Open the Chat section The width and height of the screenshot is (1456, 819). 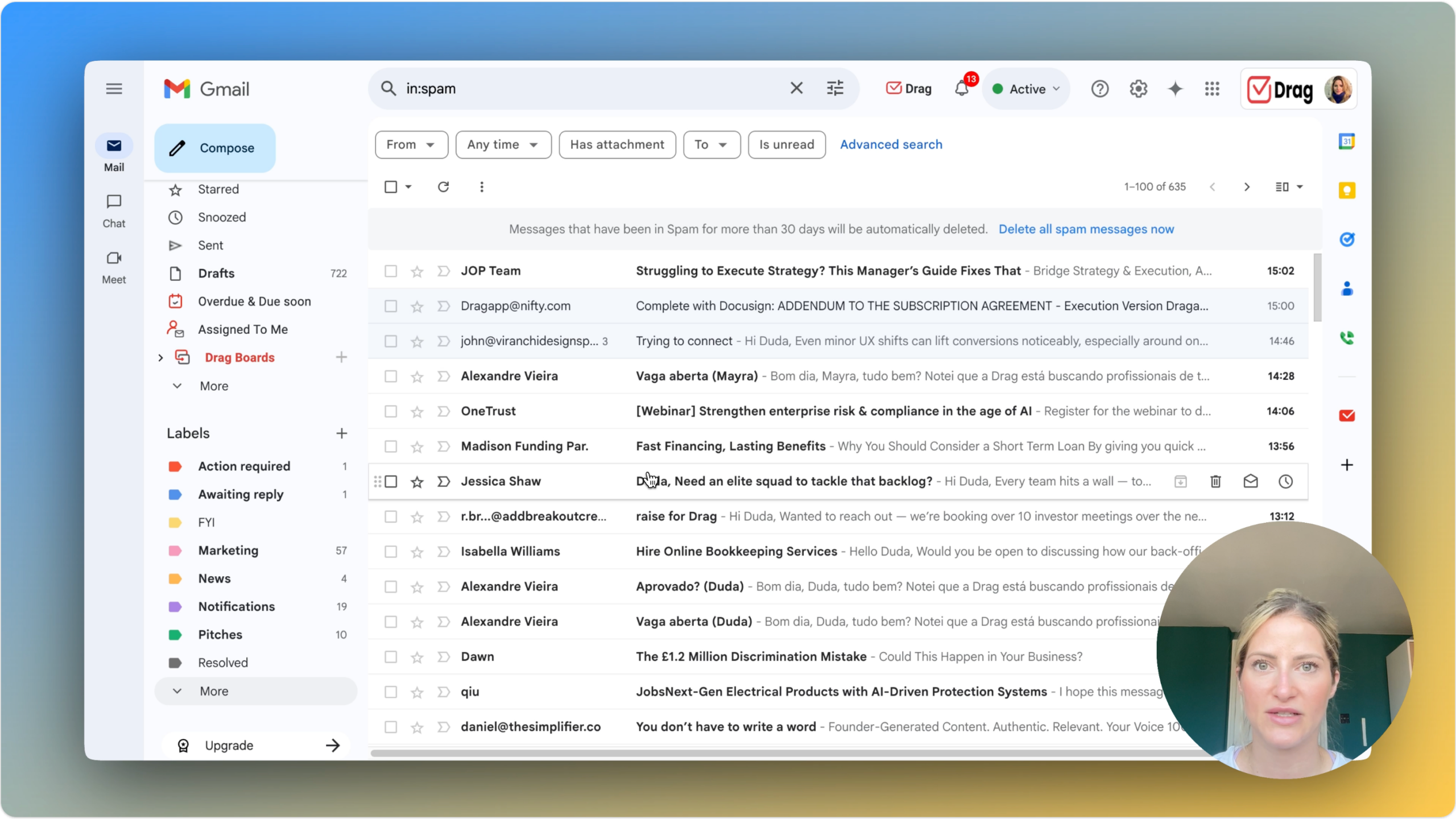pyautogui.click(x=114, y=210)
